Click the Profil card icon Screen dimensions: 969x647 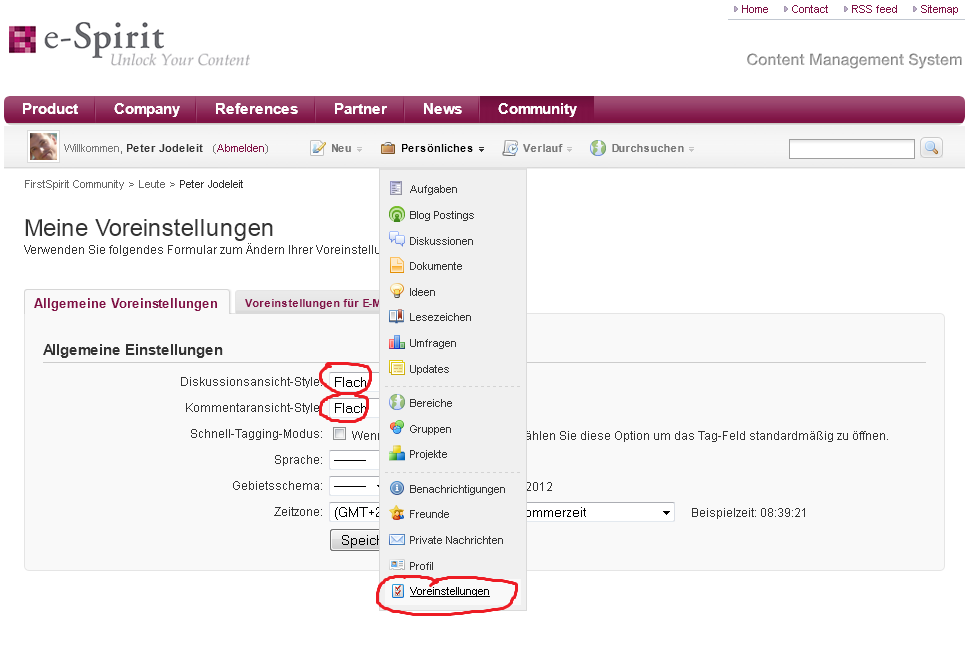tap(396, 565)
